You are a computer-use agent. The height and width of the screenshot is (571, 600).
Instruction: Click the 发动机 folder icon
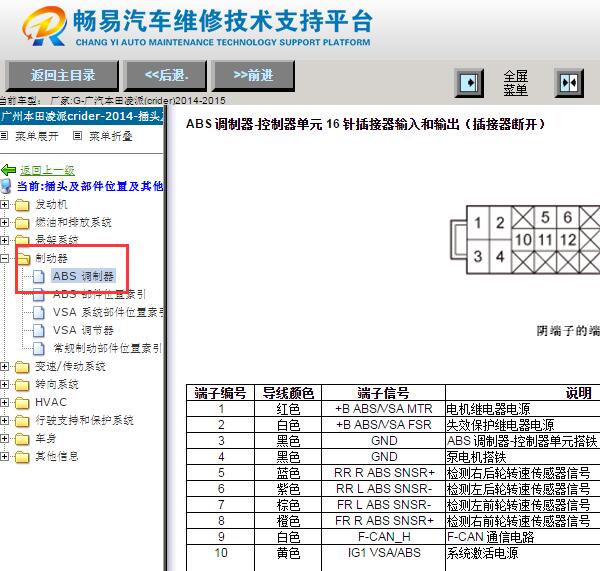22,205
